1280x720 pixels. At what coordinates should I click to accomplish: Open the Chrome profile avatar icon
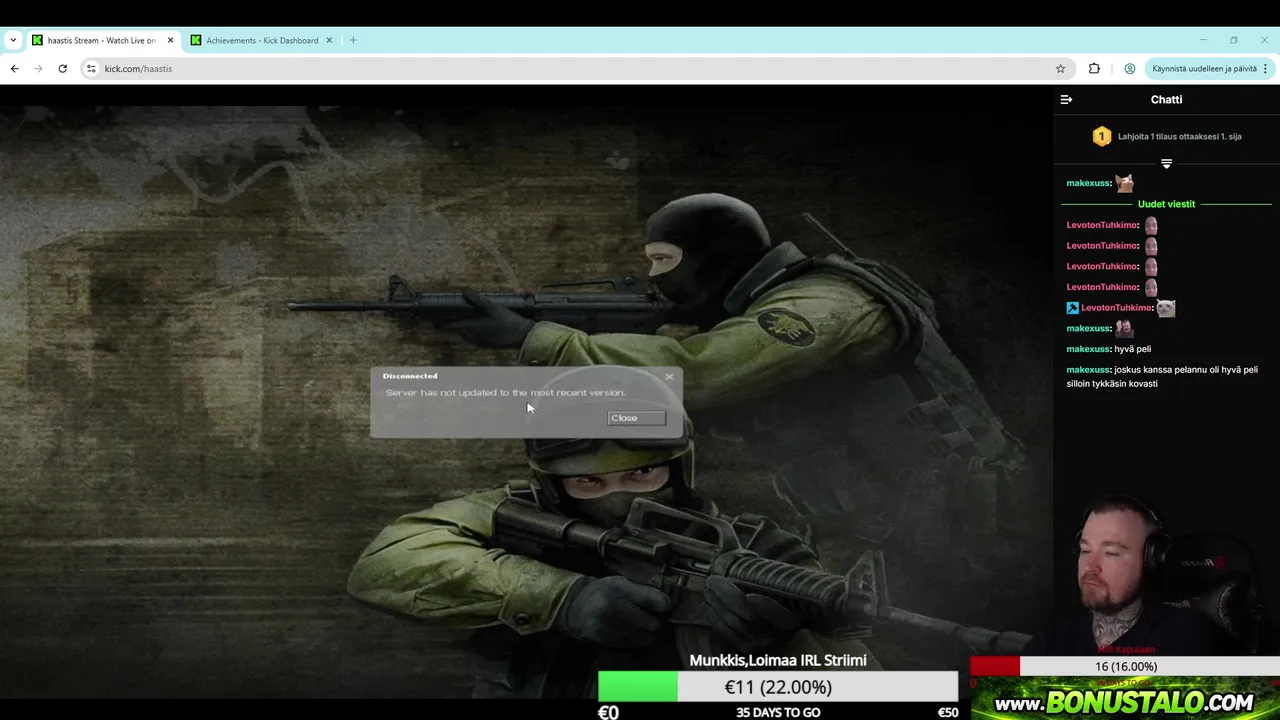click(1130, 68)
